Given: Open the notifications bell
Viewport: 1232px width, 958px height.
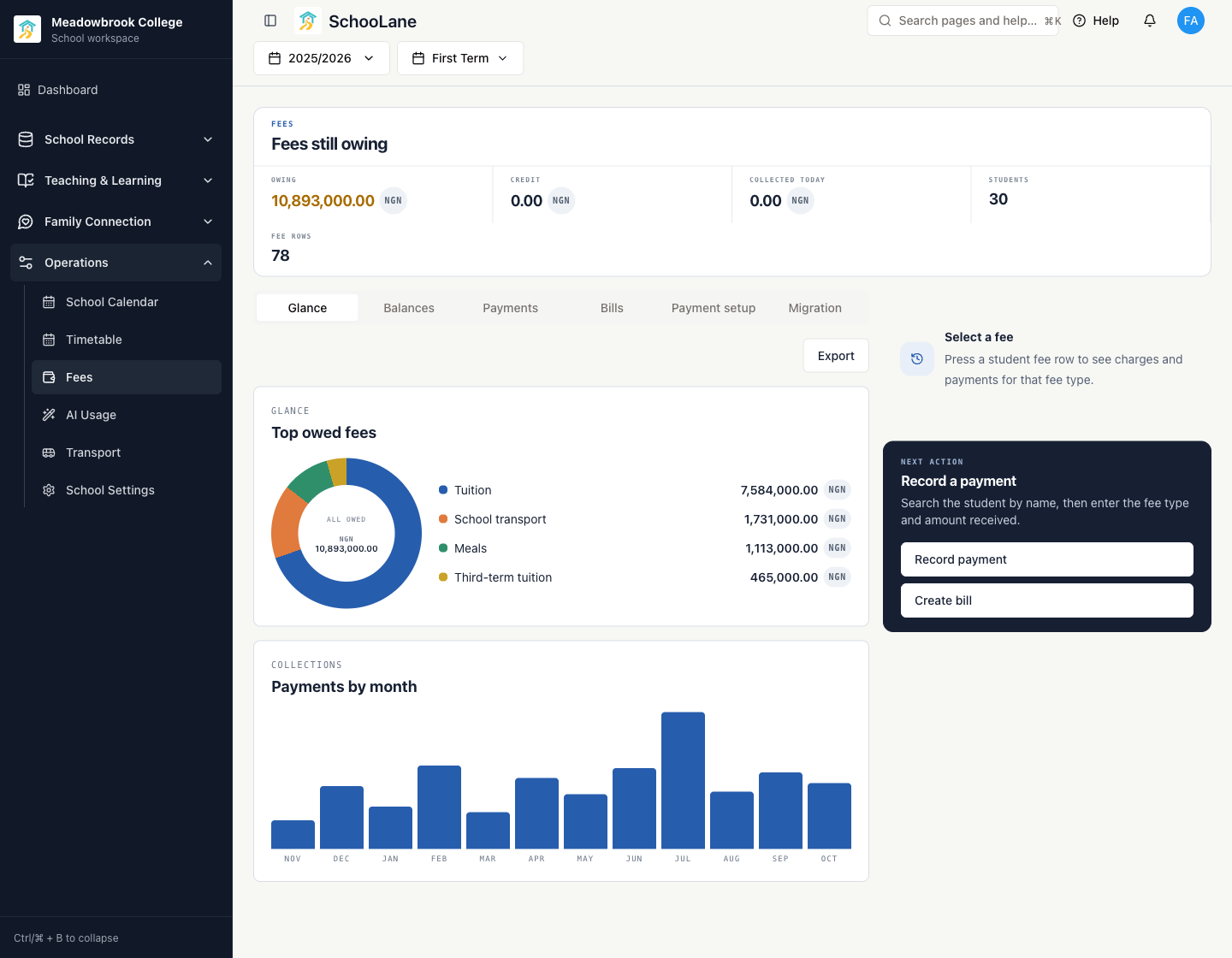Looking at the screenshot, I should [1150, 21].
